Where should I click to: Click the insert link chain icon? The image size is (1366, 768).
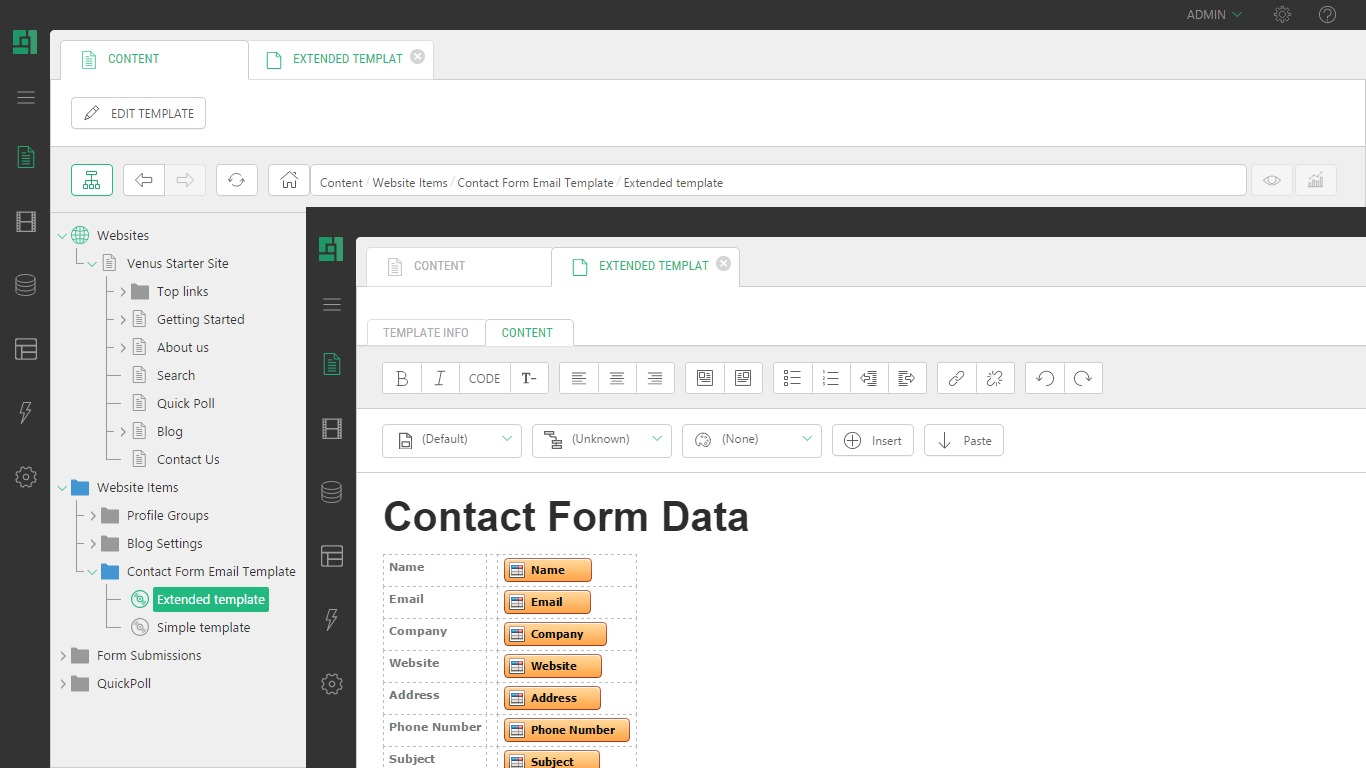[956, 378]
